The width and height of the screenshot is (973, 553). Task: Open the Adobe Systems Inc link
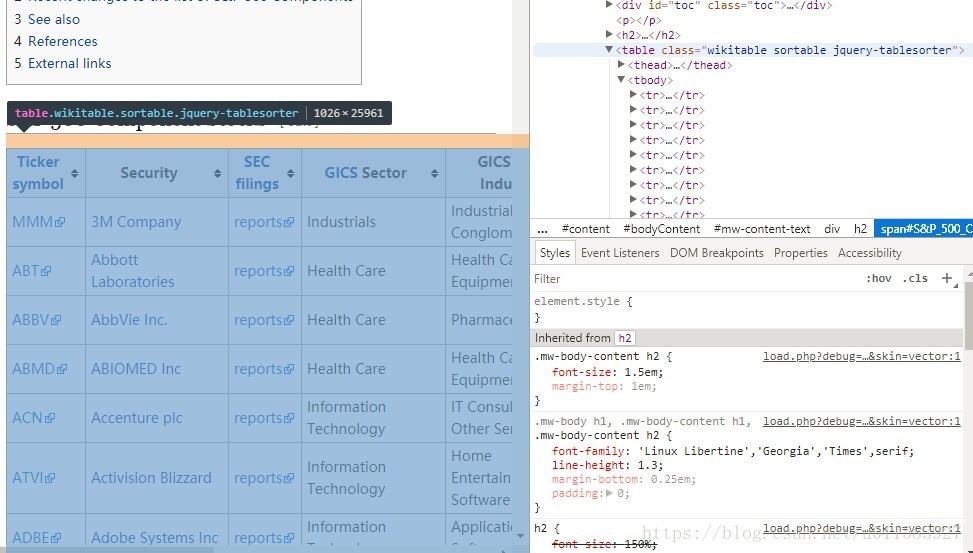(155, 537)
